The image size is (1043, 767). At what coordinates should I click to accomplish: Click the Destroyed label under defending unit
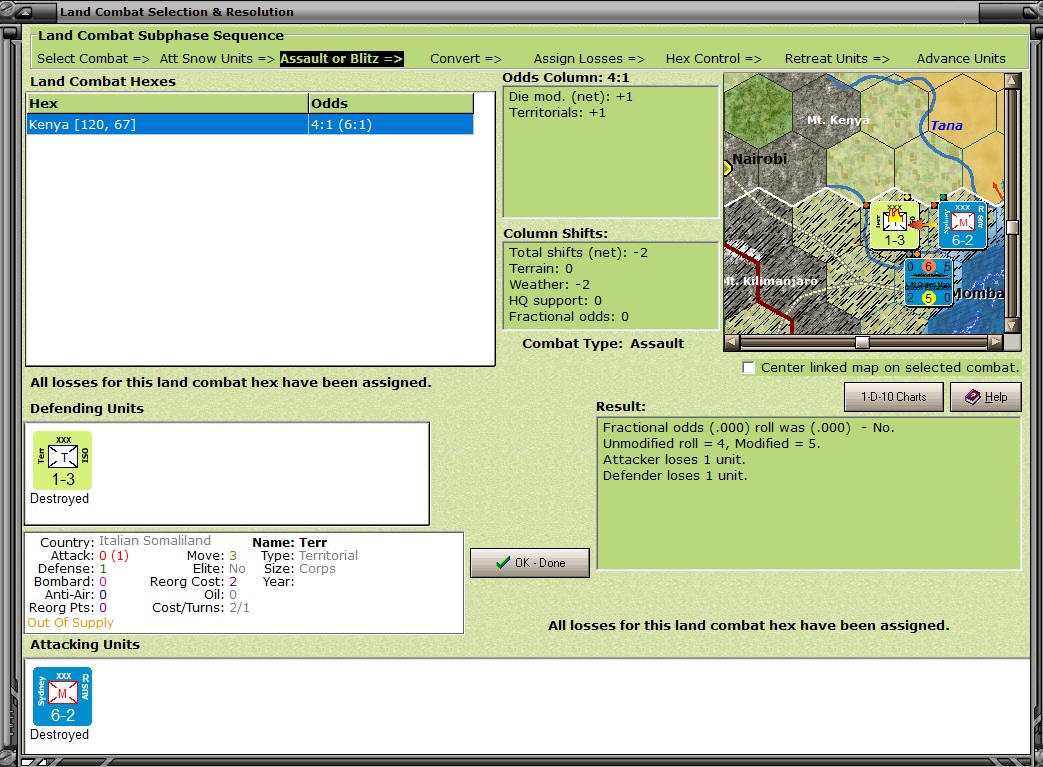pos(59,499)
